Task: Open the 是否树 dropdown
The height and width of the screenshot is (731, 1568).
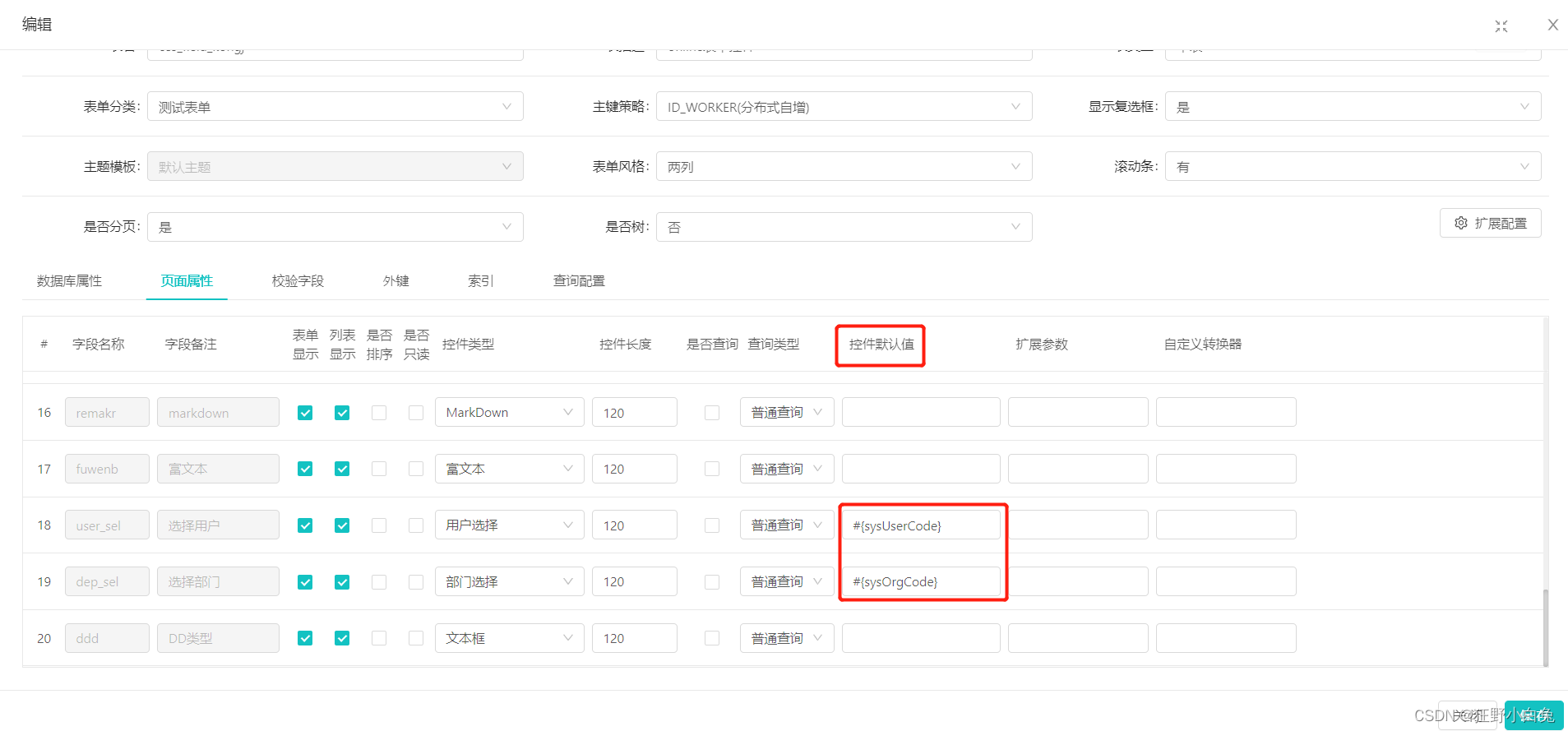Action: 844,227
